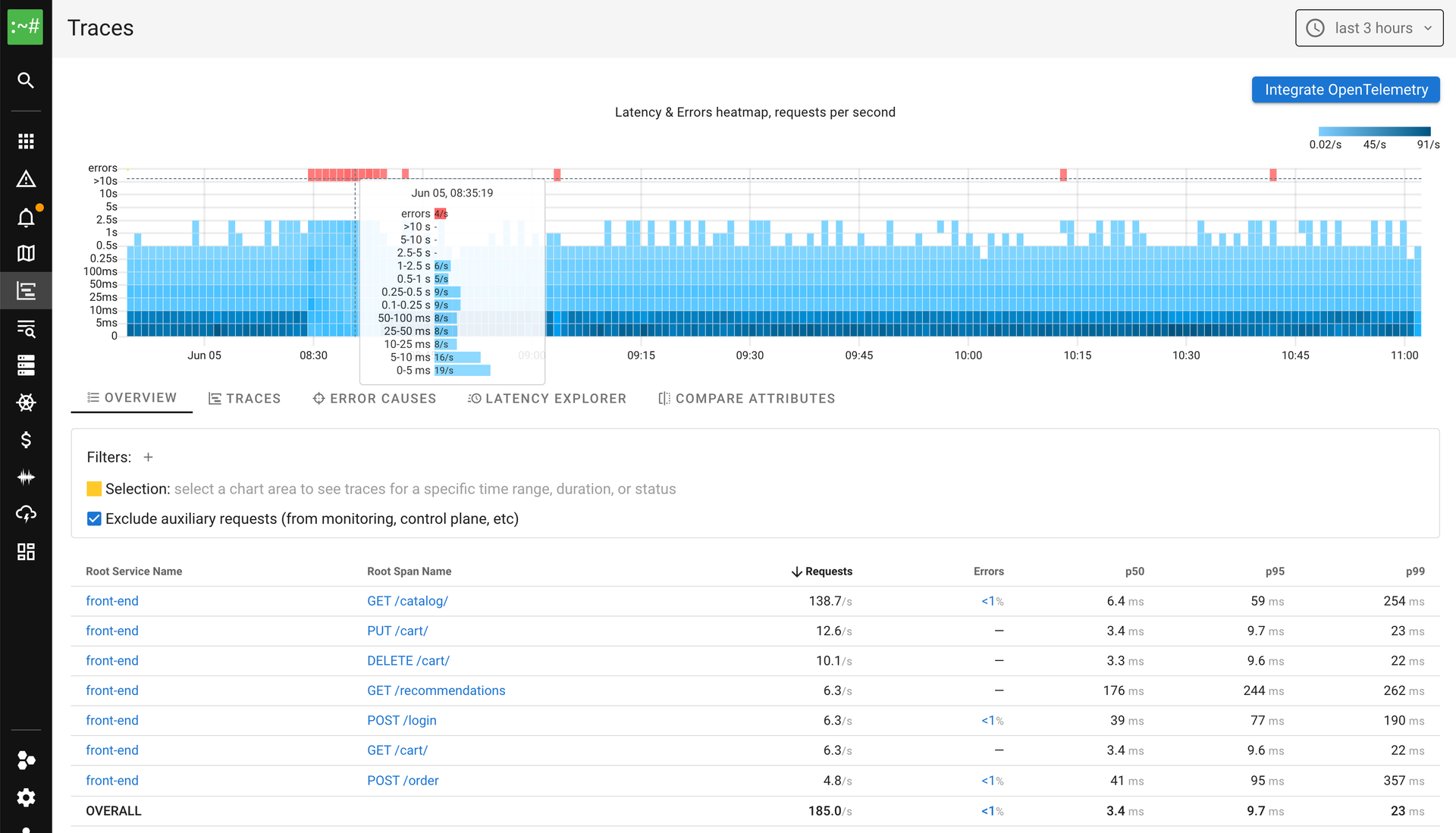Open the search sidebar icon

26,80
